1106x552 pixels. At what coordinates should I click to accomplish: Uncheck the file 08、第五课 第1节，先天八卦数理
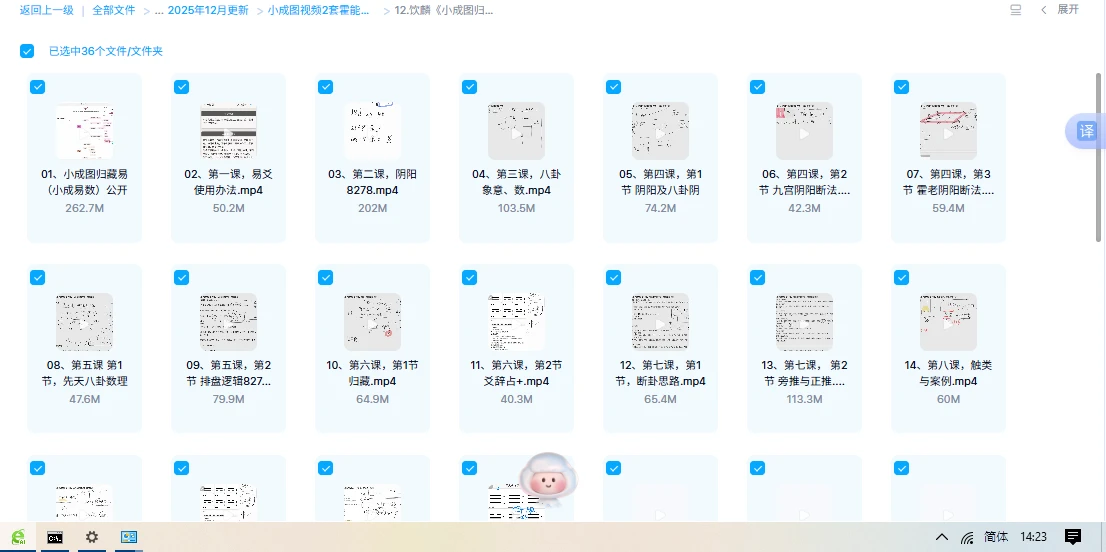click(x=37, y=278)
